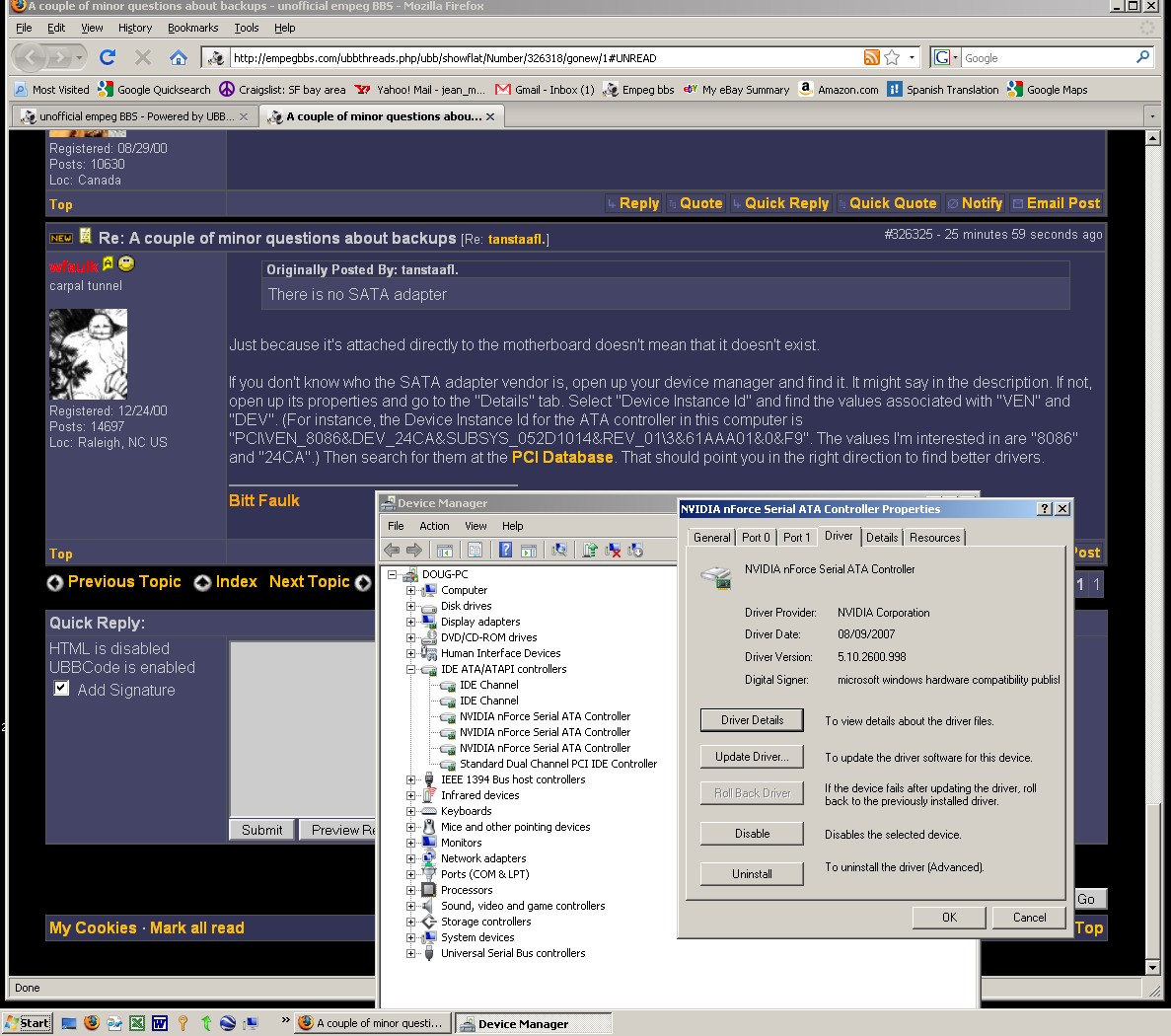
Task: Select Standard Dual Channel PCI IDE Controller
Action: 557,764
